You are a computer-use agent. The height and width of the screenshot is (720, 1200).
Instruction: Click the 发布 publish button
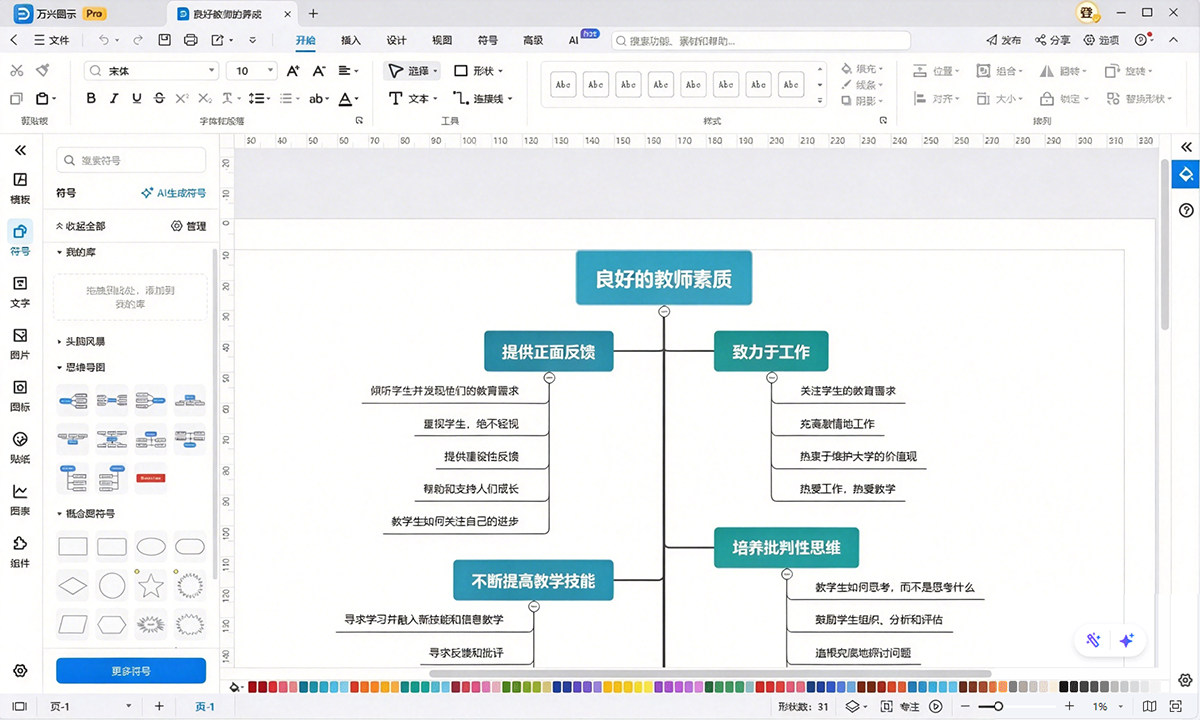(1003, 40)
